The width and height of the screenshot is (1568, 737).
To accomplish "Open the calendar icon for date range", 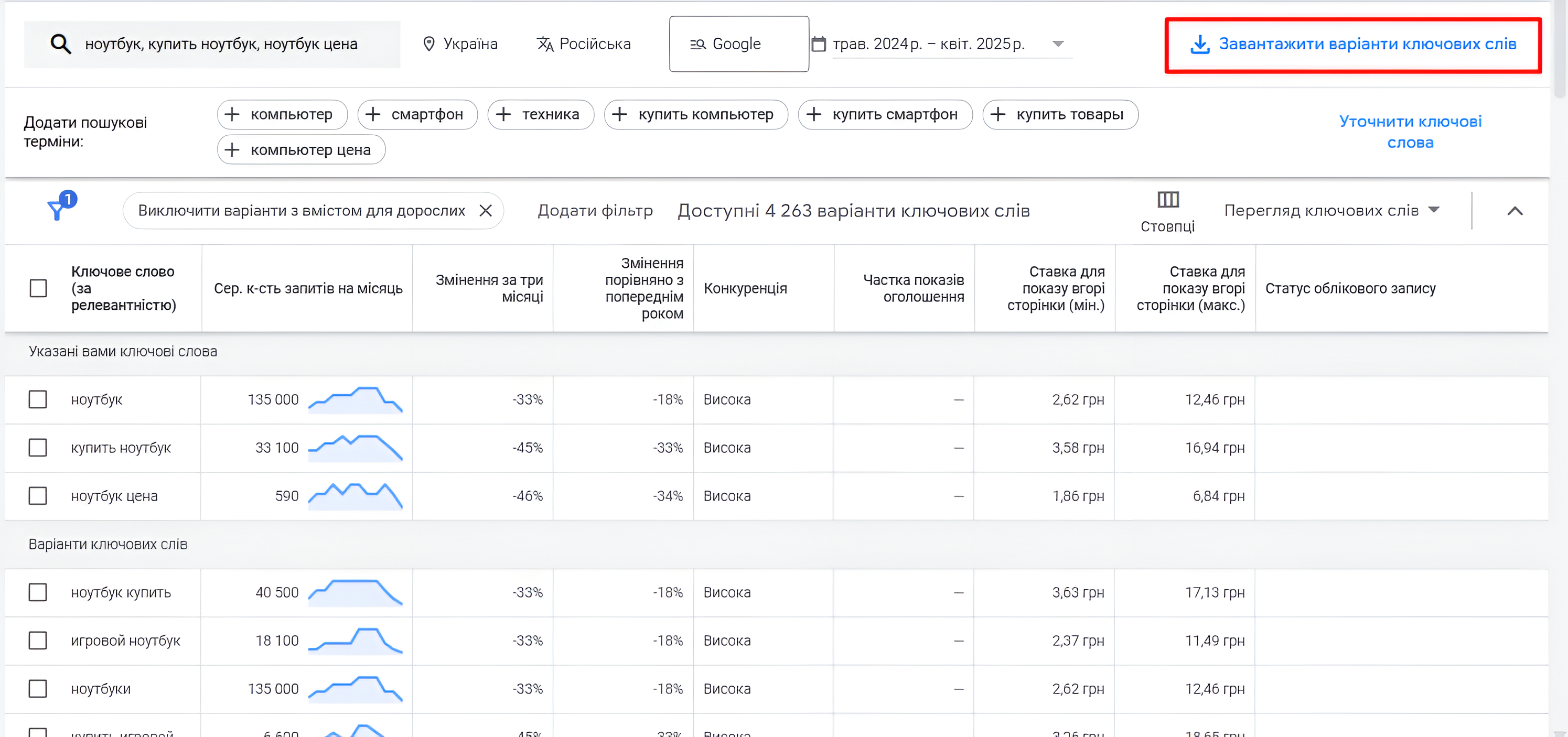I will click(819, 44).
